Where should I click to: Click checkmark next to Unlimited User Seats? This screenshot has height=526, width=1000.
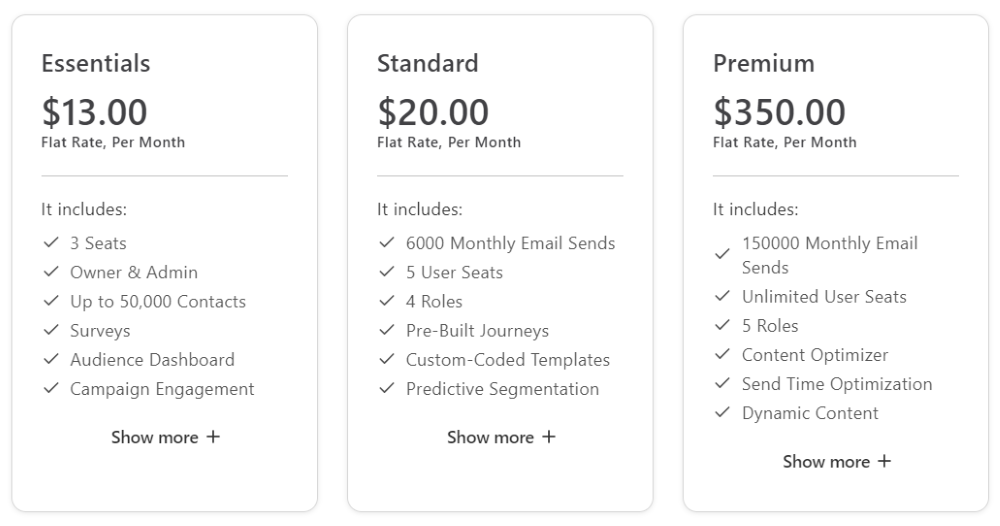pos(722,296)
